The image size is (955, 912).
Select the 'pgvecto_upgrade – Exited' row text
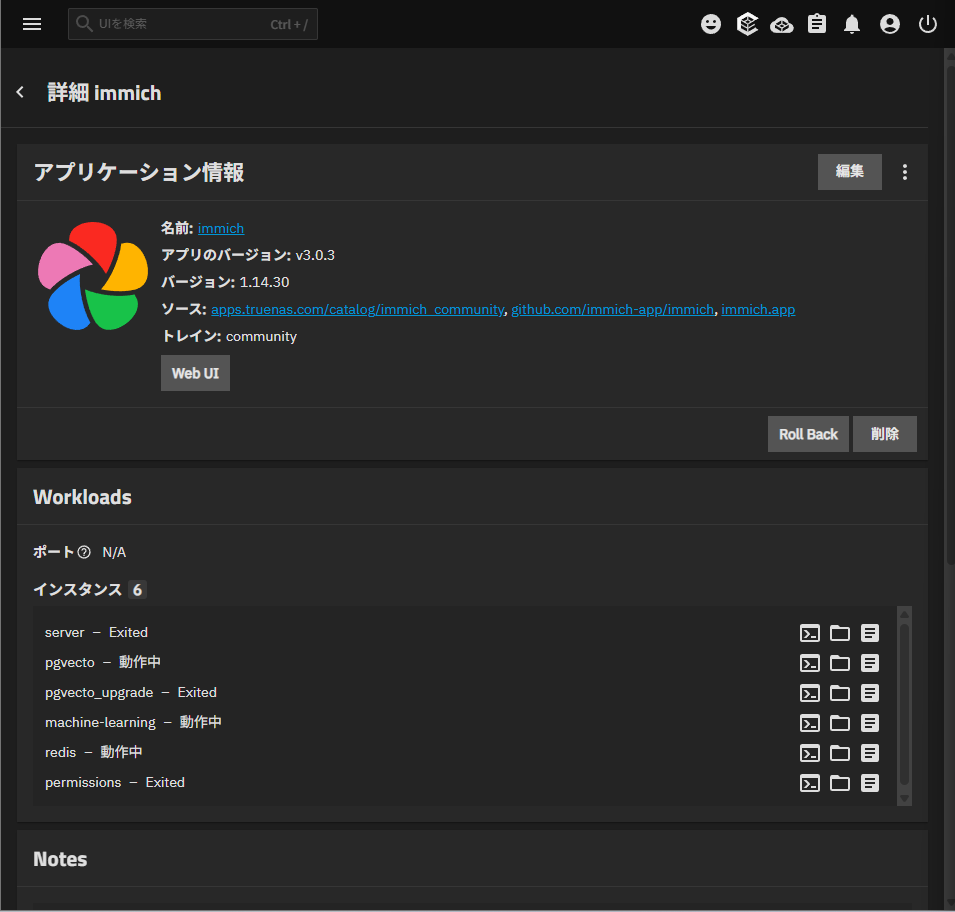130,693
